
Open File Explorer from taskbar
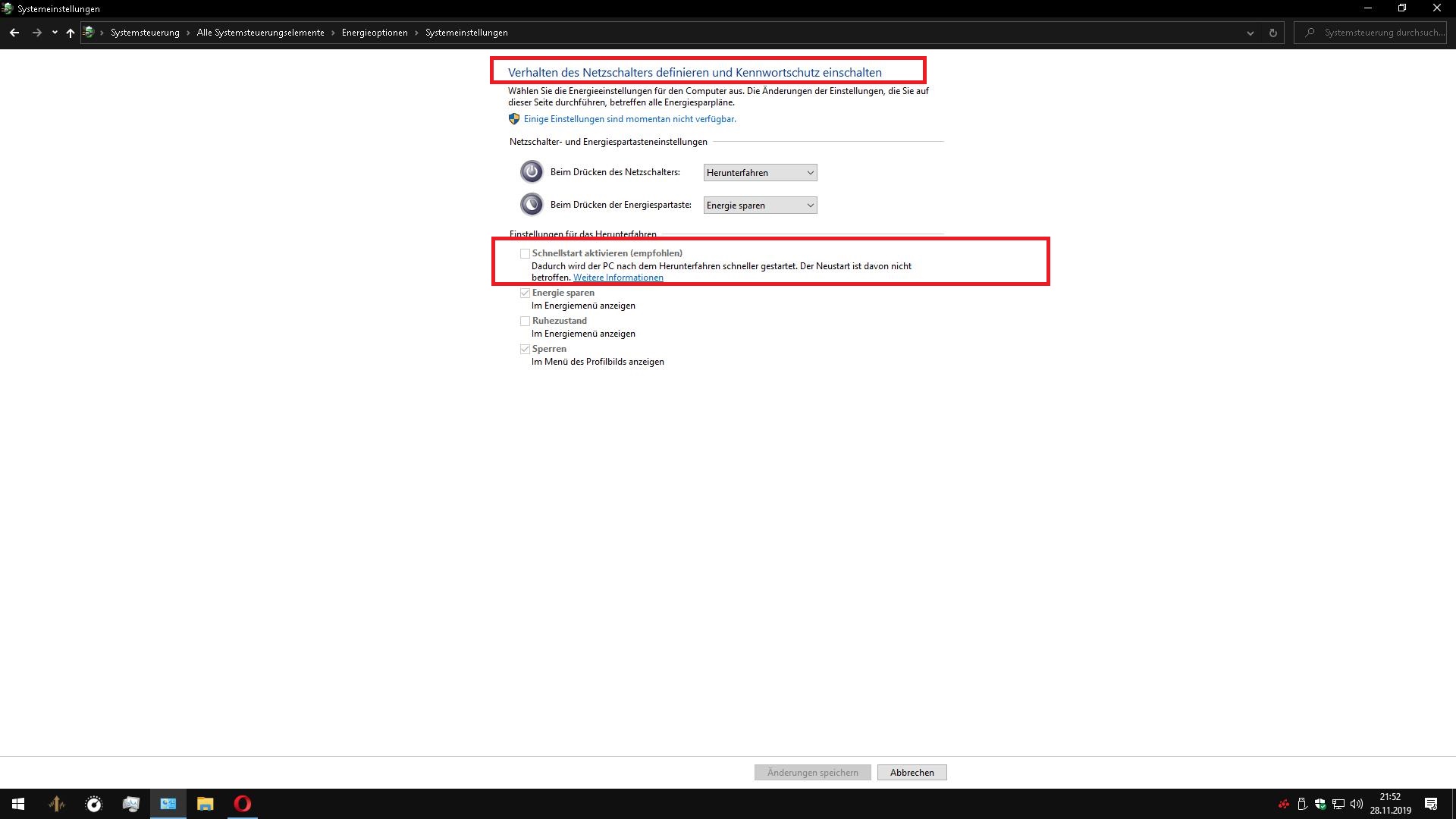coord(205,804)
